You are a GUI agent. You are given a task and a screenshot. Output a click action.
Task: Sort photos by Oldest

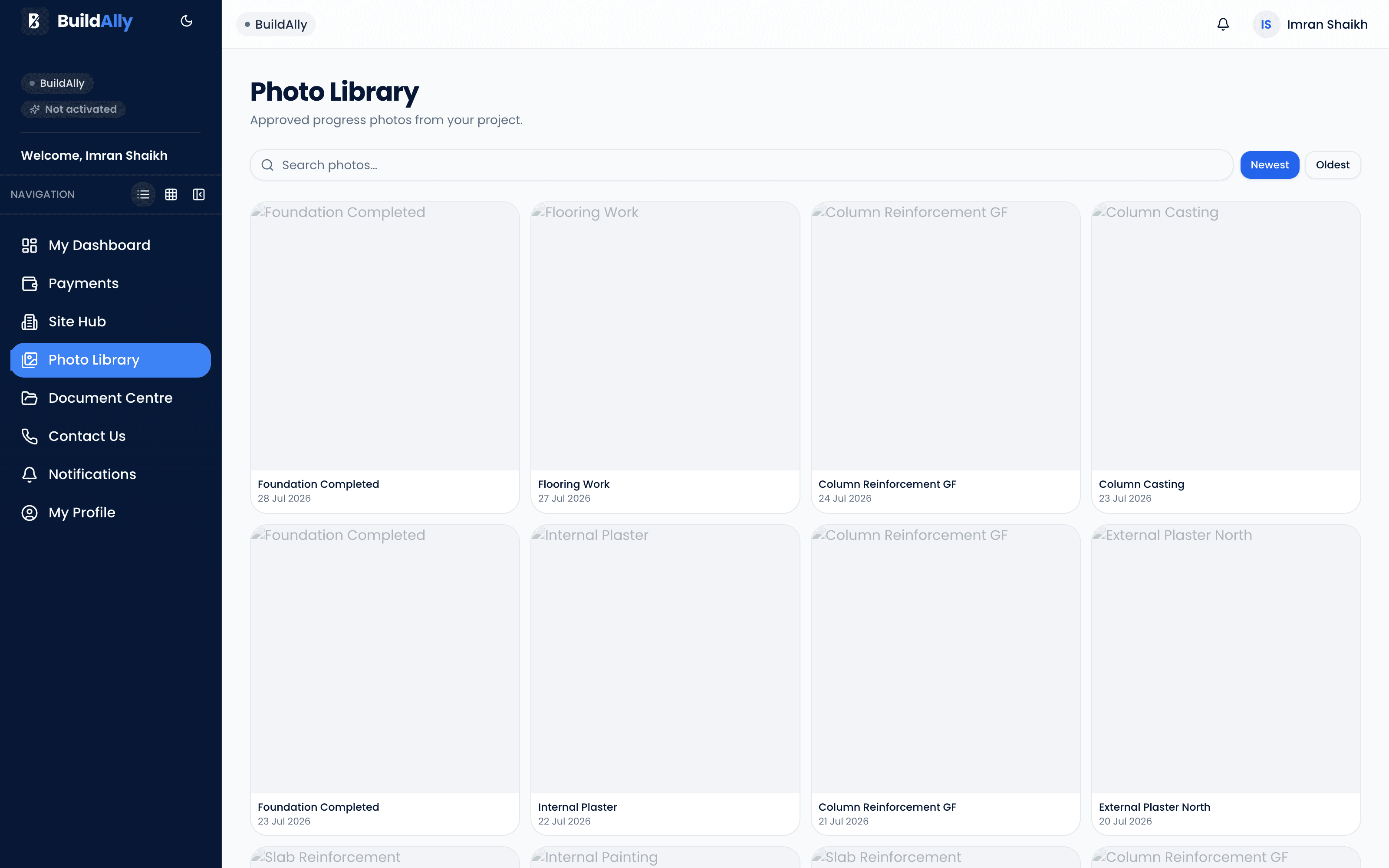click(1332, 165)
